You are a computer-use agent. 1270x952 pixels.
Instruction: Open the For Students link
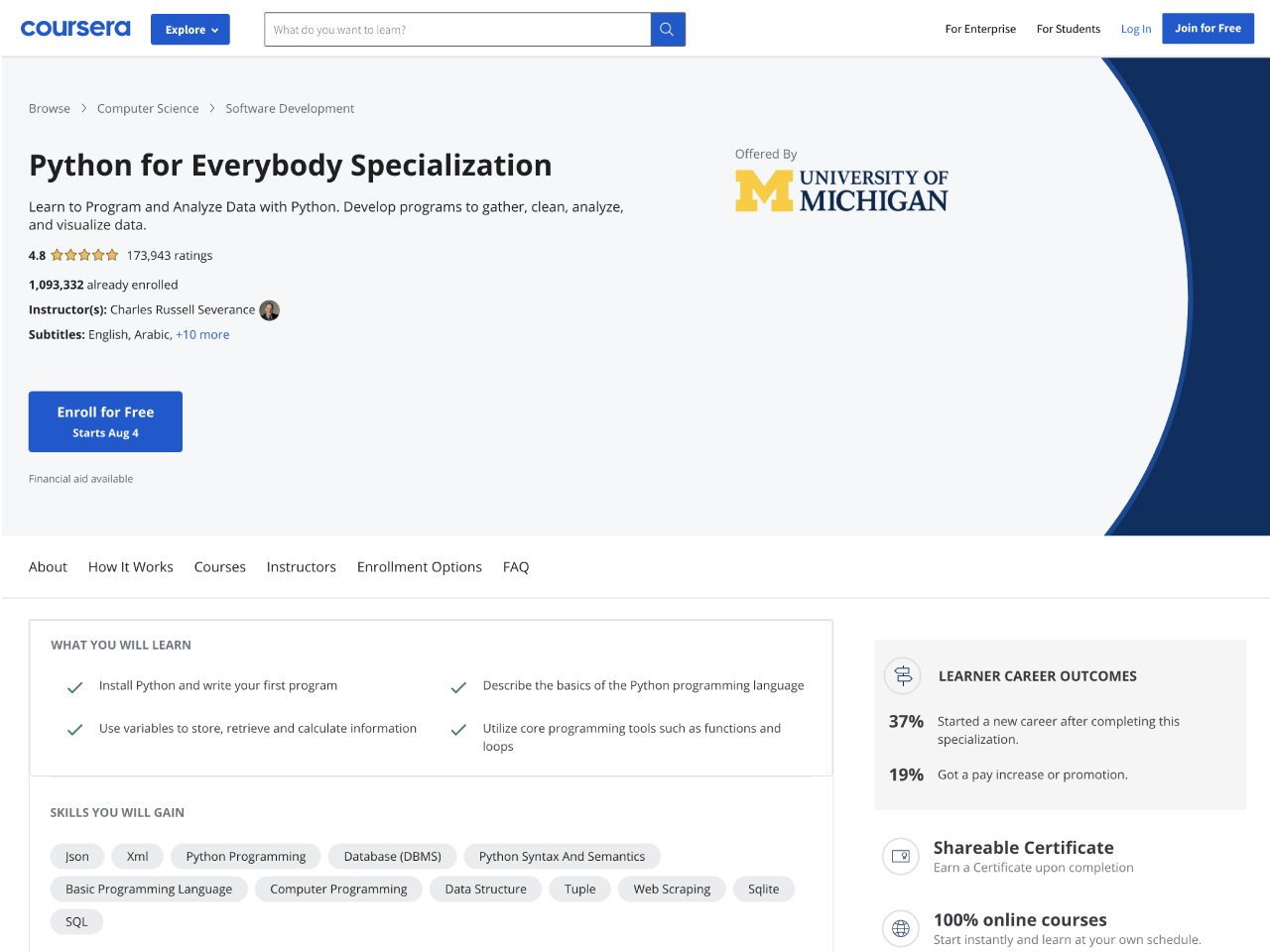pyautogui.click(x=1069, y=29)
